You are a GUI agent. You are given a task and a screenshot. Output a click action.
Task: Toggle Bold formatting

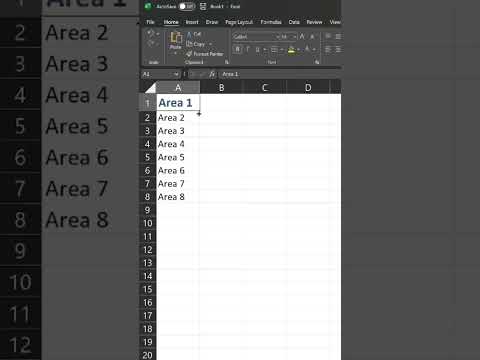click(x=238, y=50)
